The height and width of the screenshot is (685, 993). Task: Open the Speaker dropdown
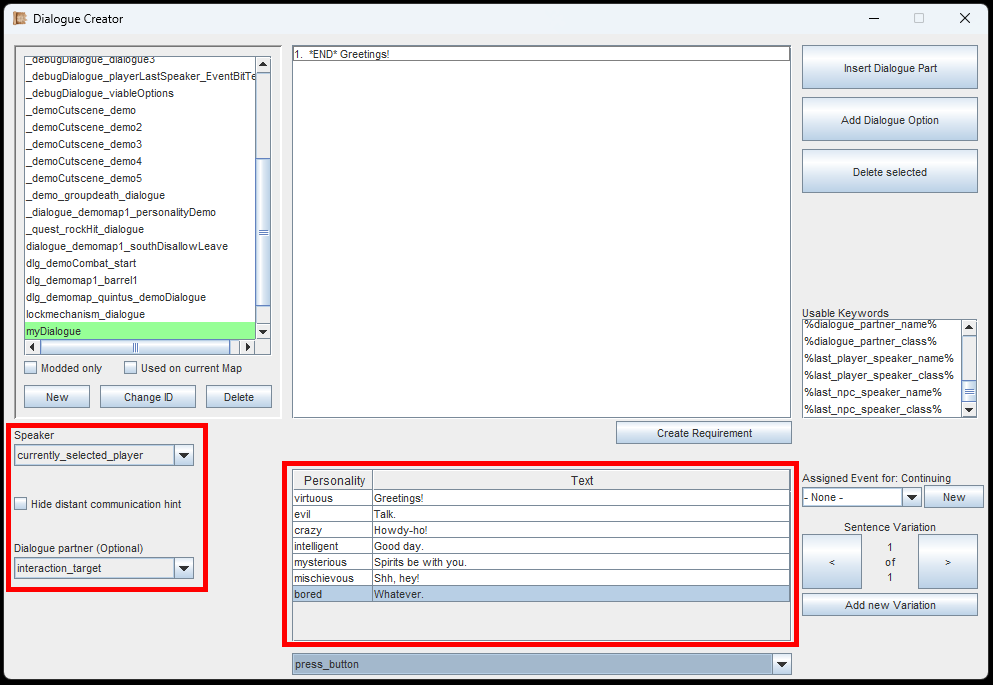[183, 455]
